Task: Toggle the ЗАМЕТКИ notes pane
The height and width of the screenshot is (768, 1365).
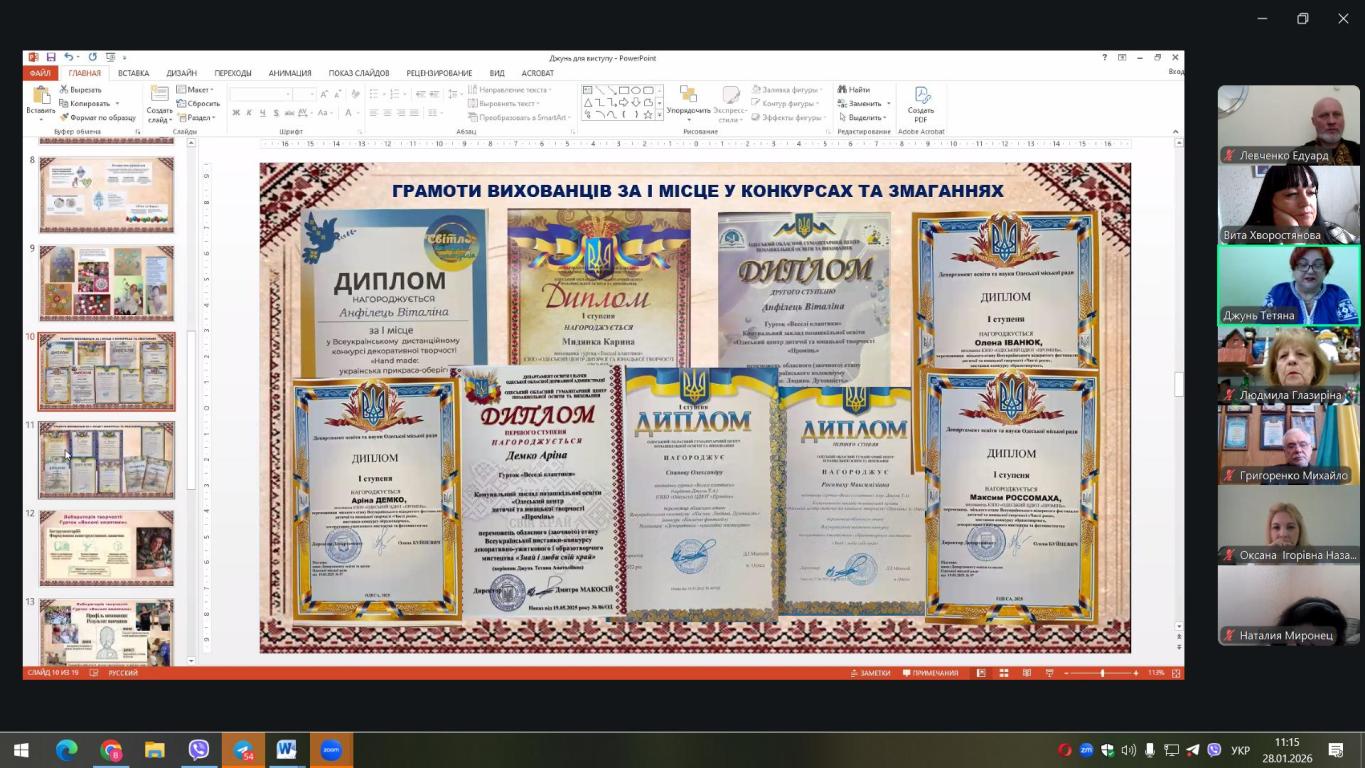Action: click(x=869, y=673)
